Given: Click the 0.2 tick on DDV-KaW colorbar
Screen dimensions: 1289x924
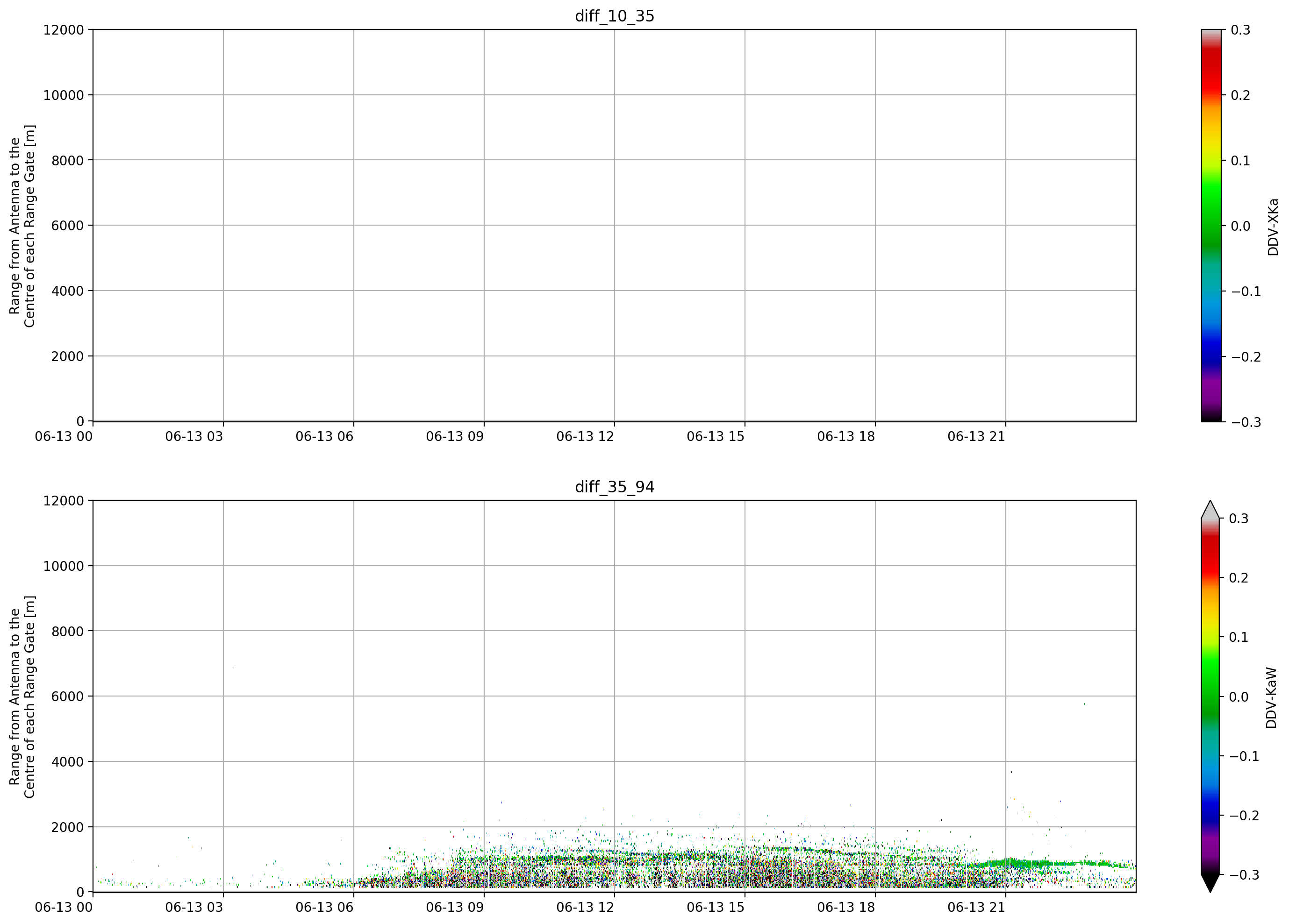Looking at the screenshot, I should tap(1239, 577).
